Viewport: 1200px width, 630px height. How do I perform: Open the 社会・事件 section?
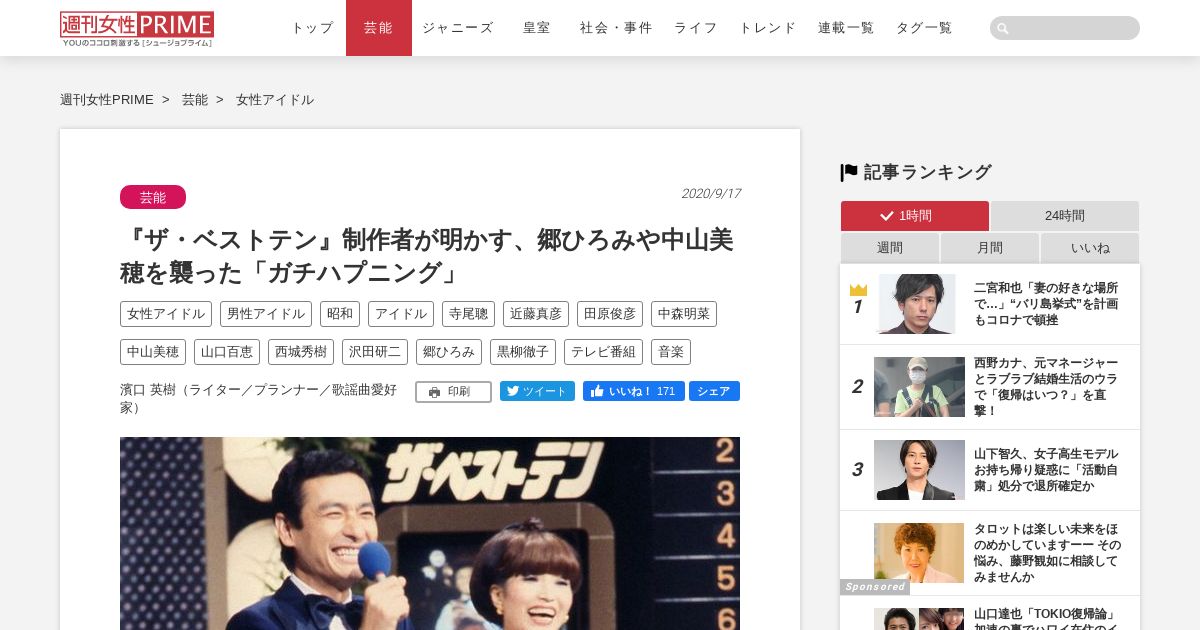[x=616, y=28]
